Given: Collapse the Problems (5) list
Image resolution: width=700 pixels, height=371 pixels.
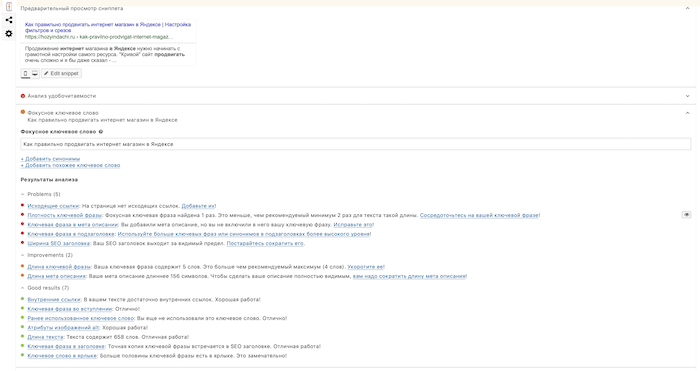Looking at the screenshot, I should pos(22,194).
